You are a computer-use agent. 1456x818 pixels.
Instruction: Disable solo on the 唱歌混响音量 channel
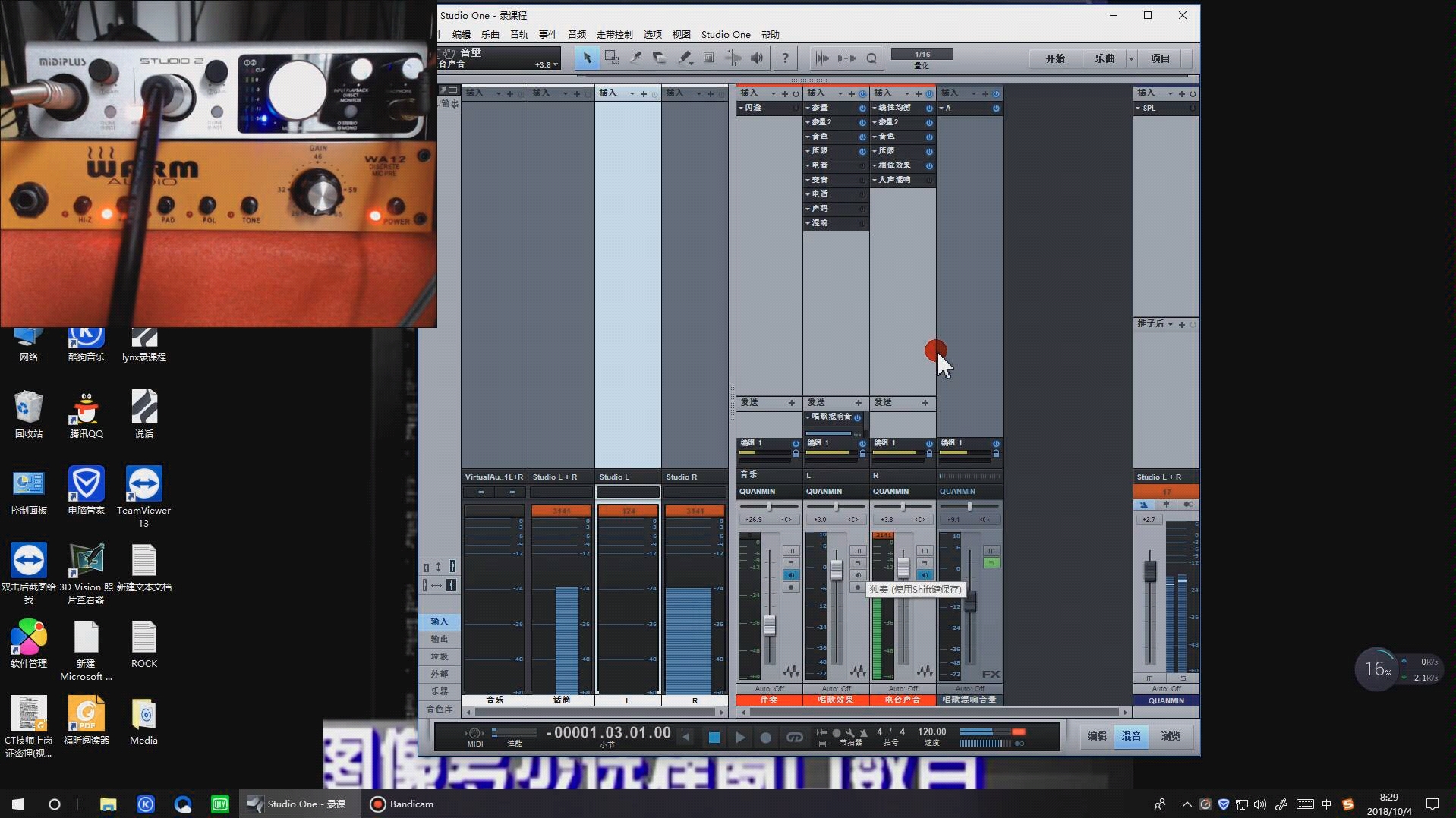point(991,562)
